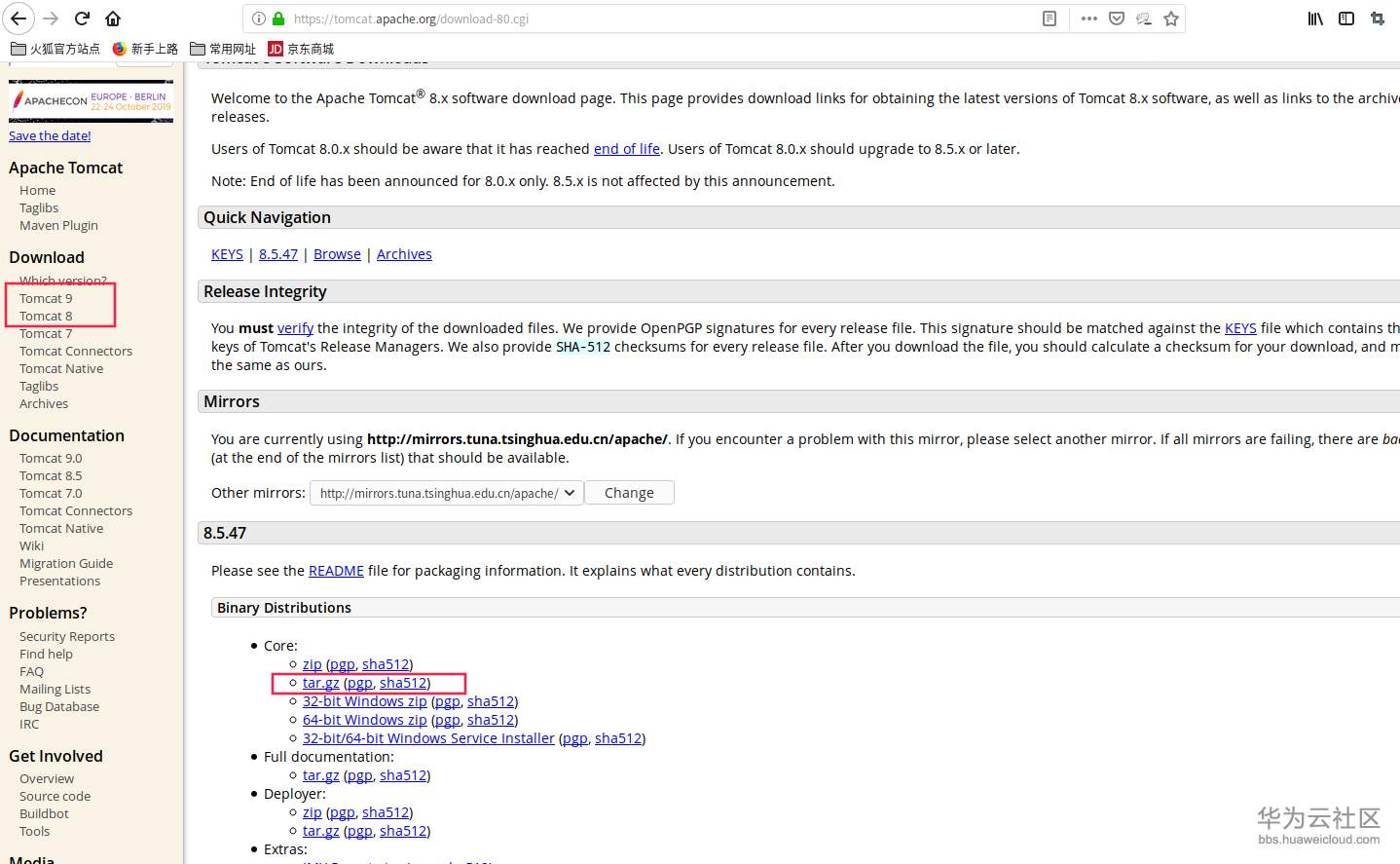This screenshot has height=864, width=1400.
Task: Open Overview under Get Involved
Action: (x=47, y=779)
